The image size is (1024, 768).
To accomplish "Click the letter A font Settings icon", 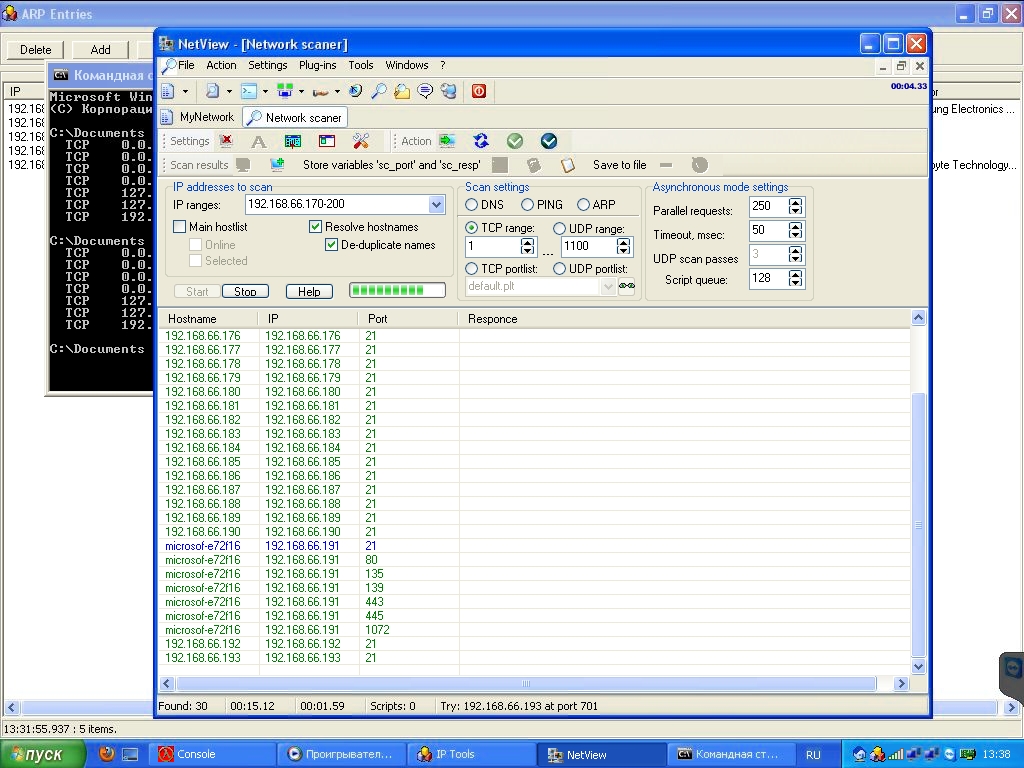I will [x=259, y=141].
